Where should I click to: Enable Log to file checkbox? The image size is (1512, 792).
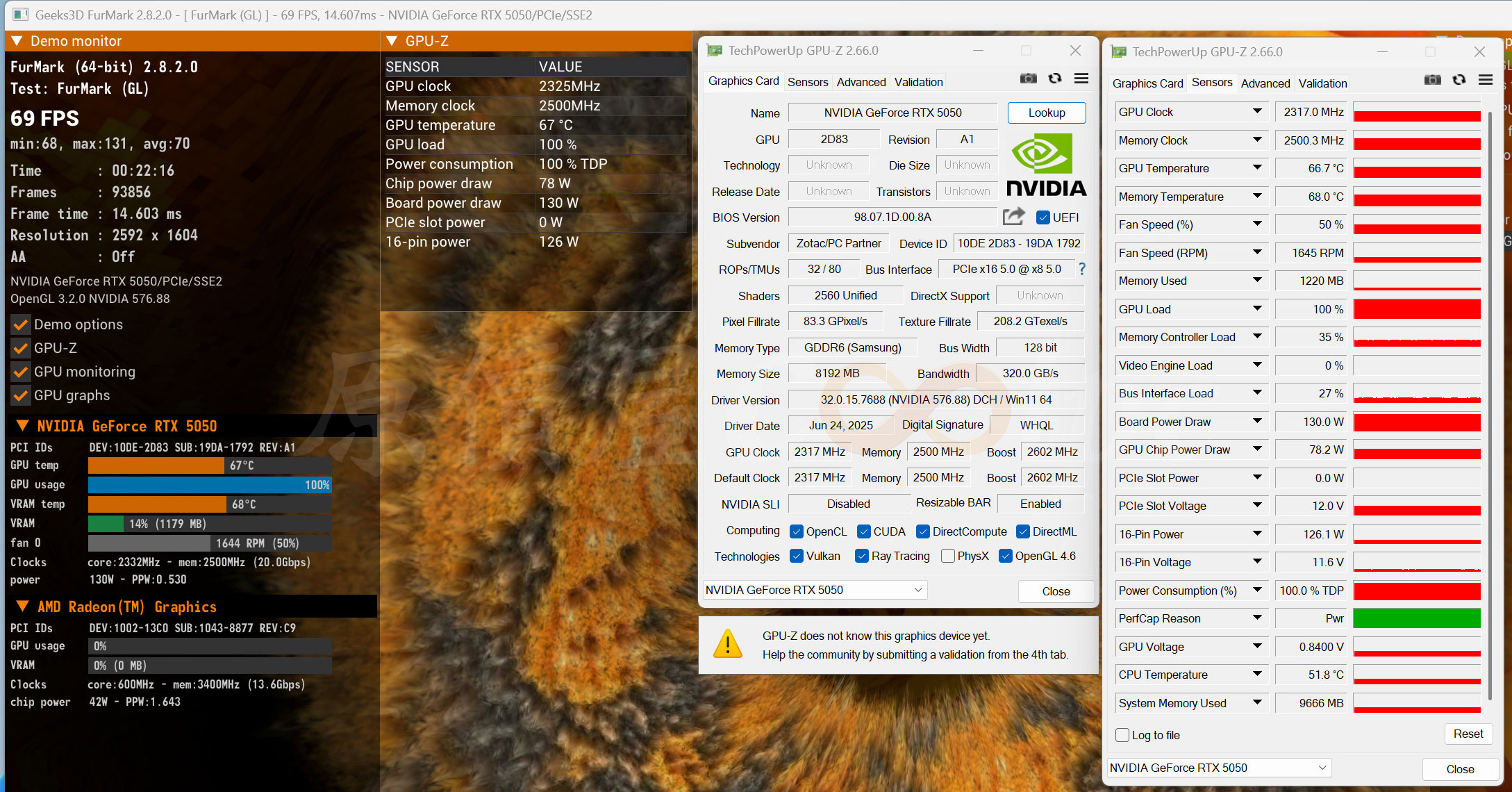[1122, 735]
